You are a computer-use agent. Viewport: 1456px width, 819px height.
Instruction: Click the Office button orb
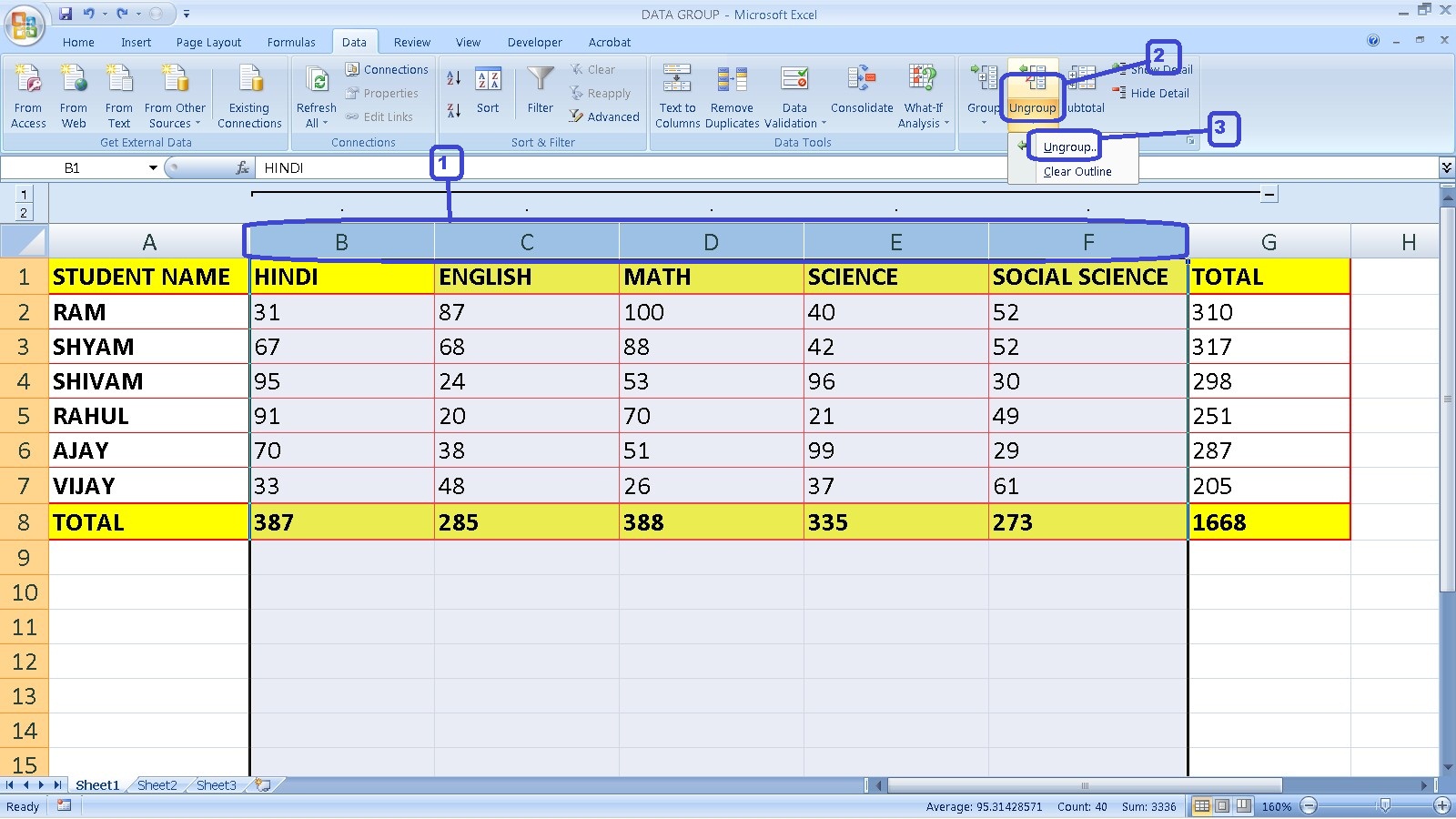click(25, 25)
